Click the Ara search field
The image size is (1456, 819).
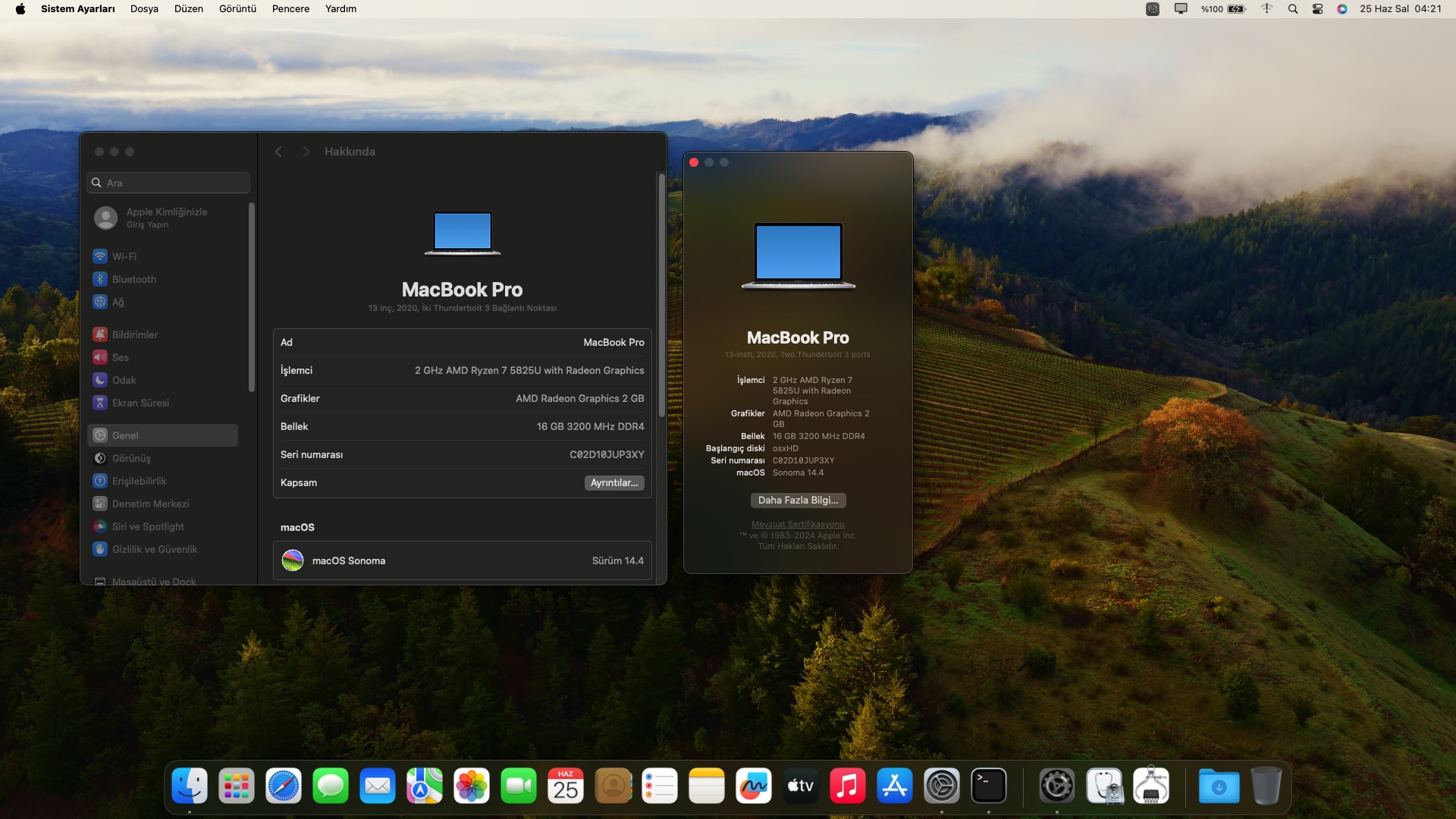coord(168,183)
